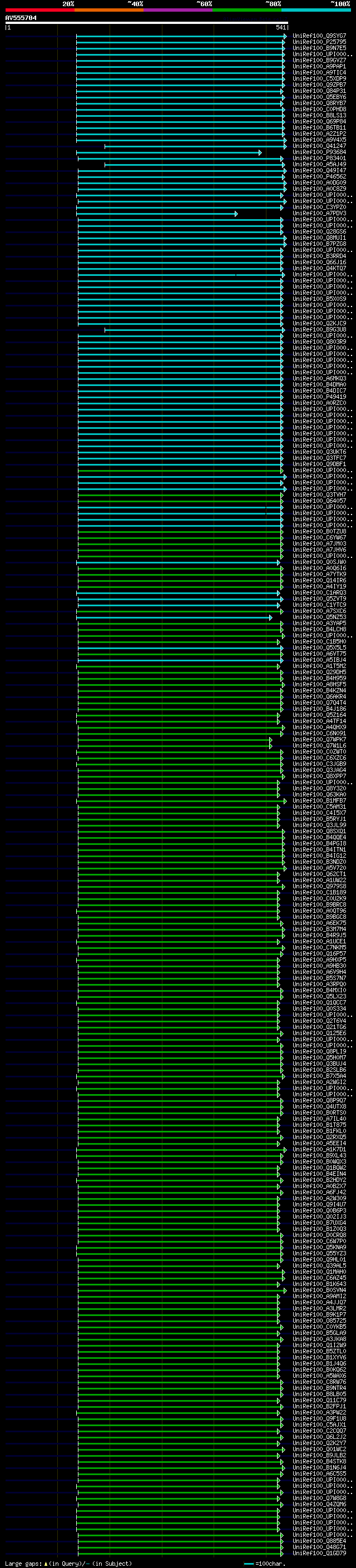This screenshot has height=1568, width=356.
Task: Click the label UniRef100_B6TB11
Action: click(x=319, y=128)
